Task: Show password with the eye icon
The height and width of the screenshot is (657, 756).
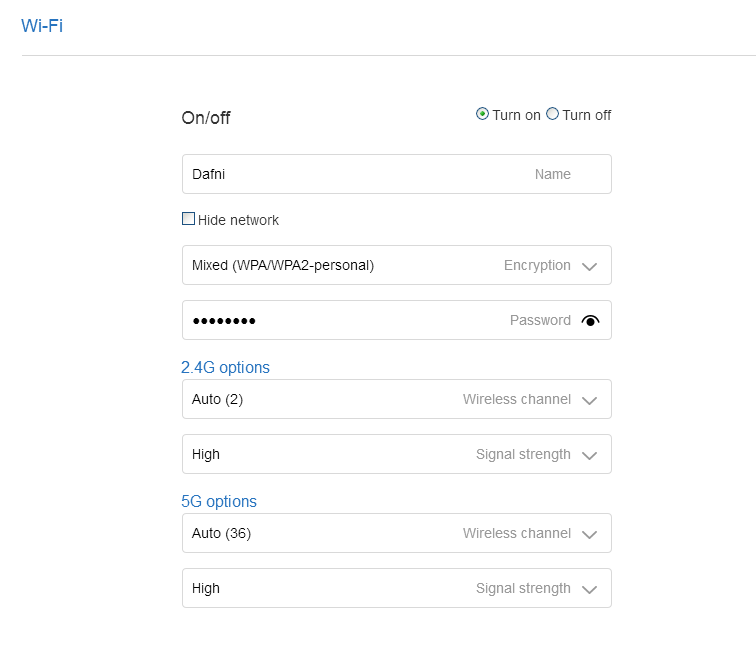Action: coord(590,321)
